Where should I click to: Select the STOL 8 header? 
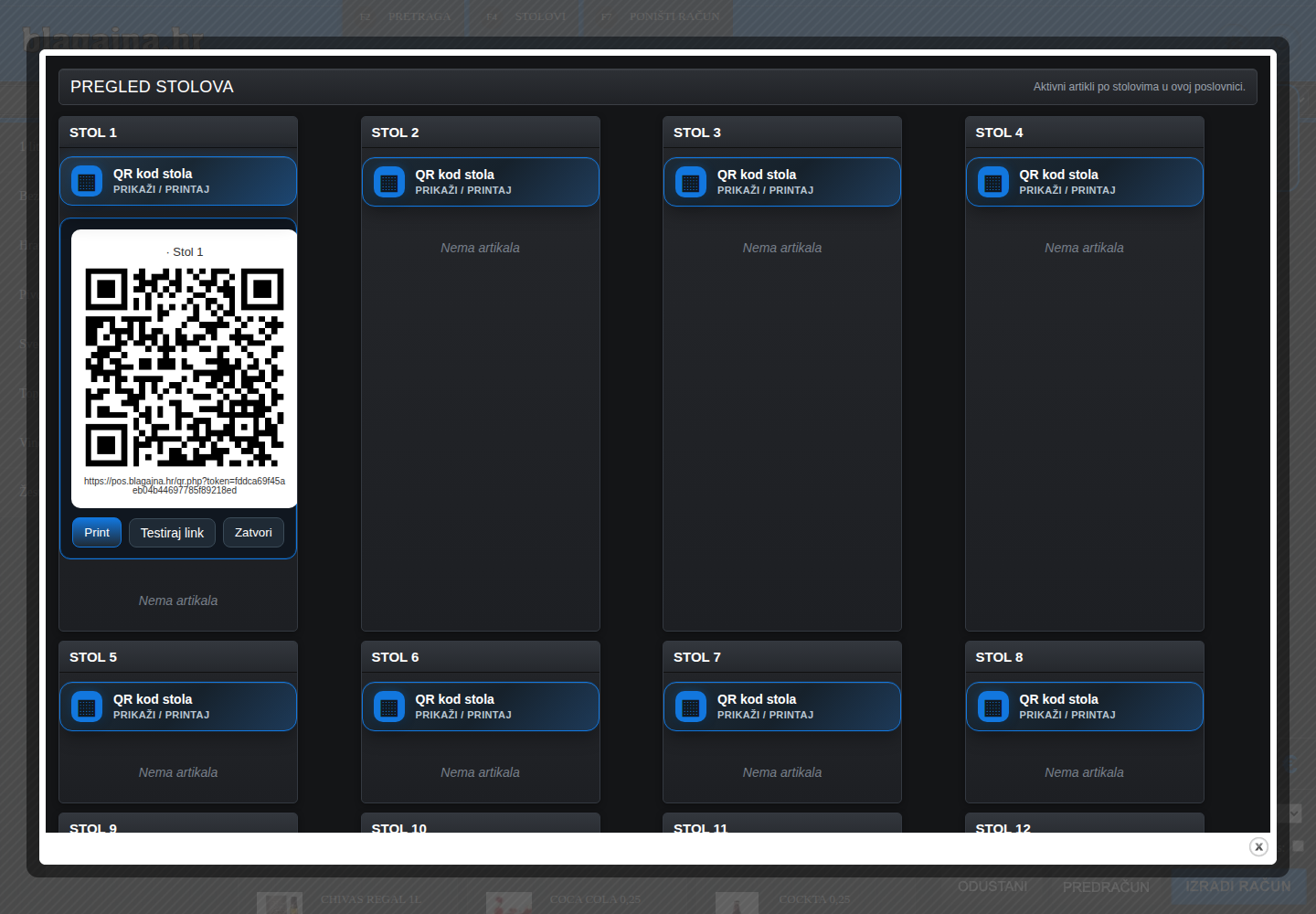click(x=1085, y=657)
